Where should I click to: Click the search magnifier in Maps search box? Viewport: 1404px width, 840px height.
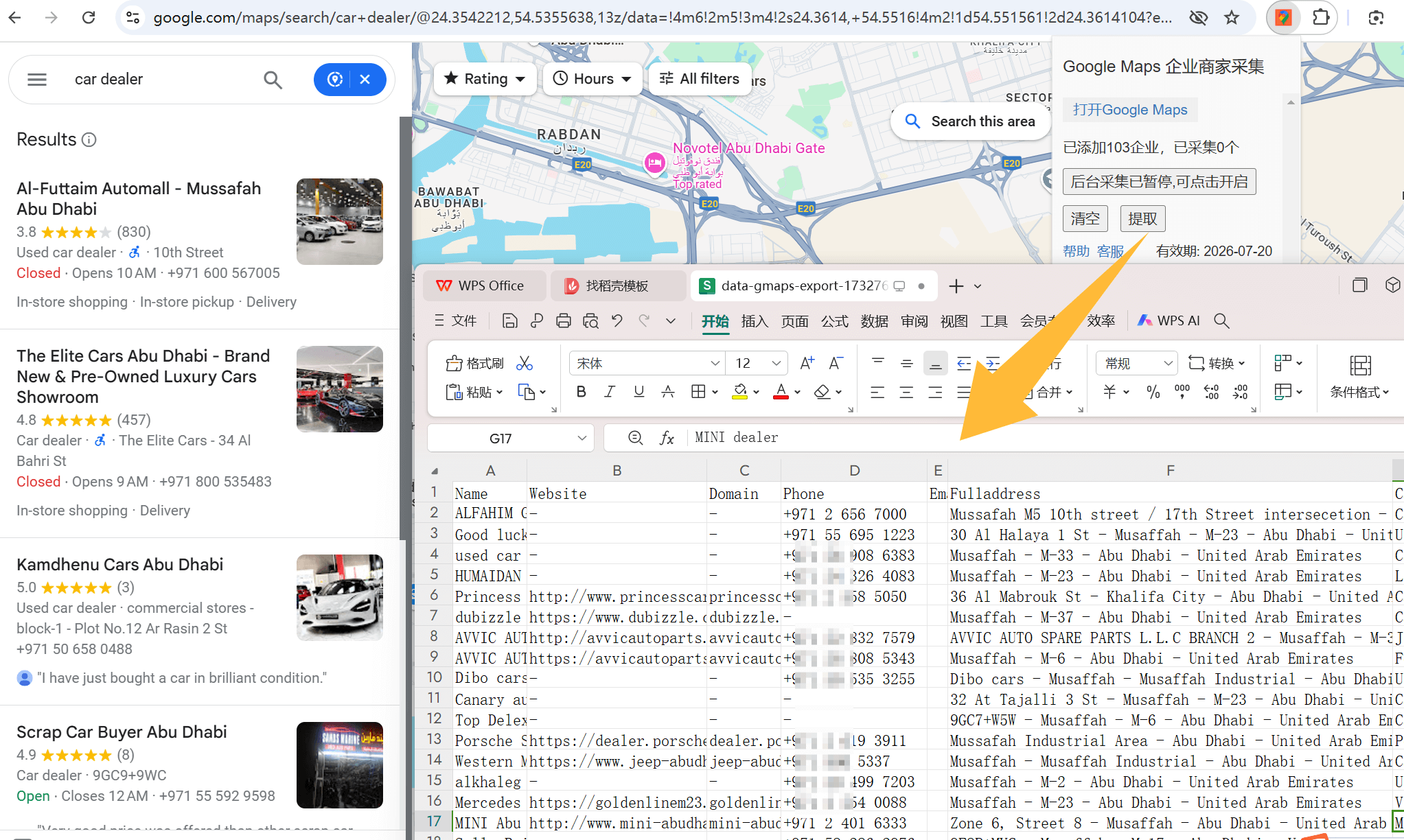273,80
